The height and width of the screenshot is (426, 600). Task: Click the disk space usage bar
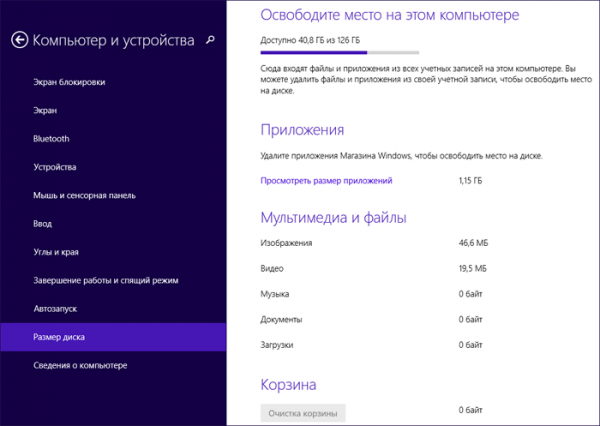(x=339, y=50)
